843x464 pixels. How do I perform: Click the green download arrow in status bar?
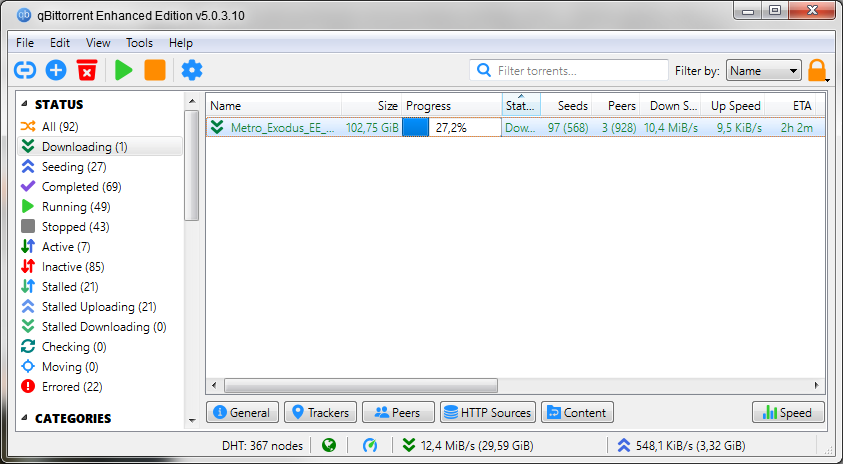(x=409, y=445)
